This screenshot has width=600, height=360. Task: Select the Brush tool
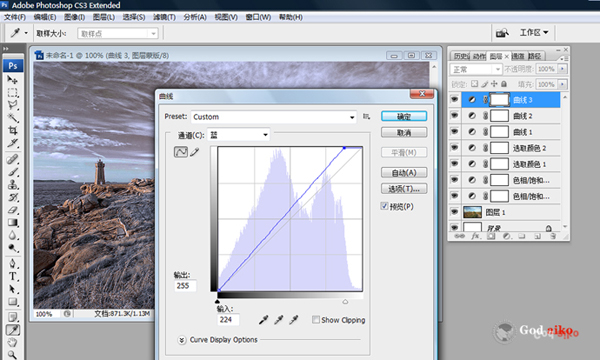(x=12, y=172)
